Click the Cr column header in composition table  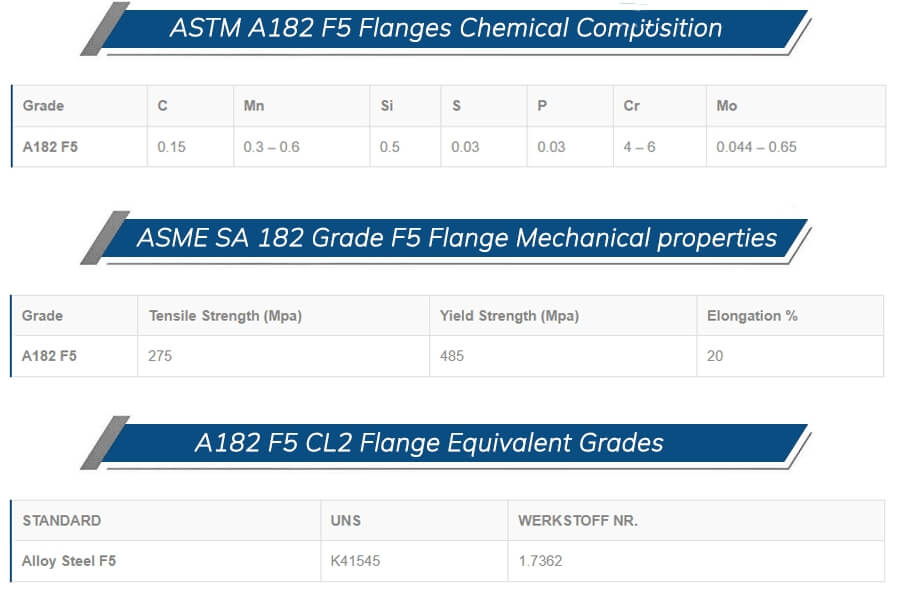(631, 106)
